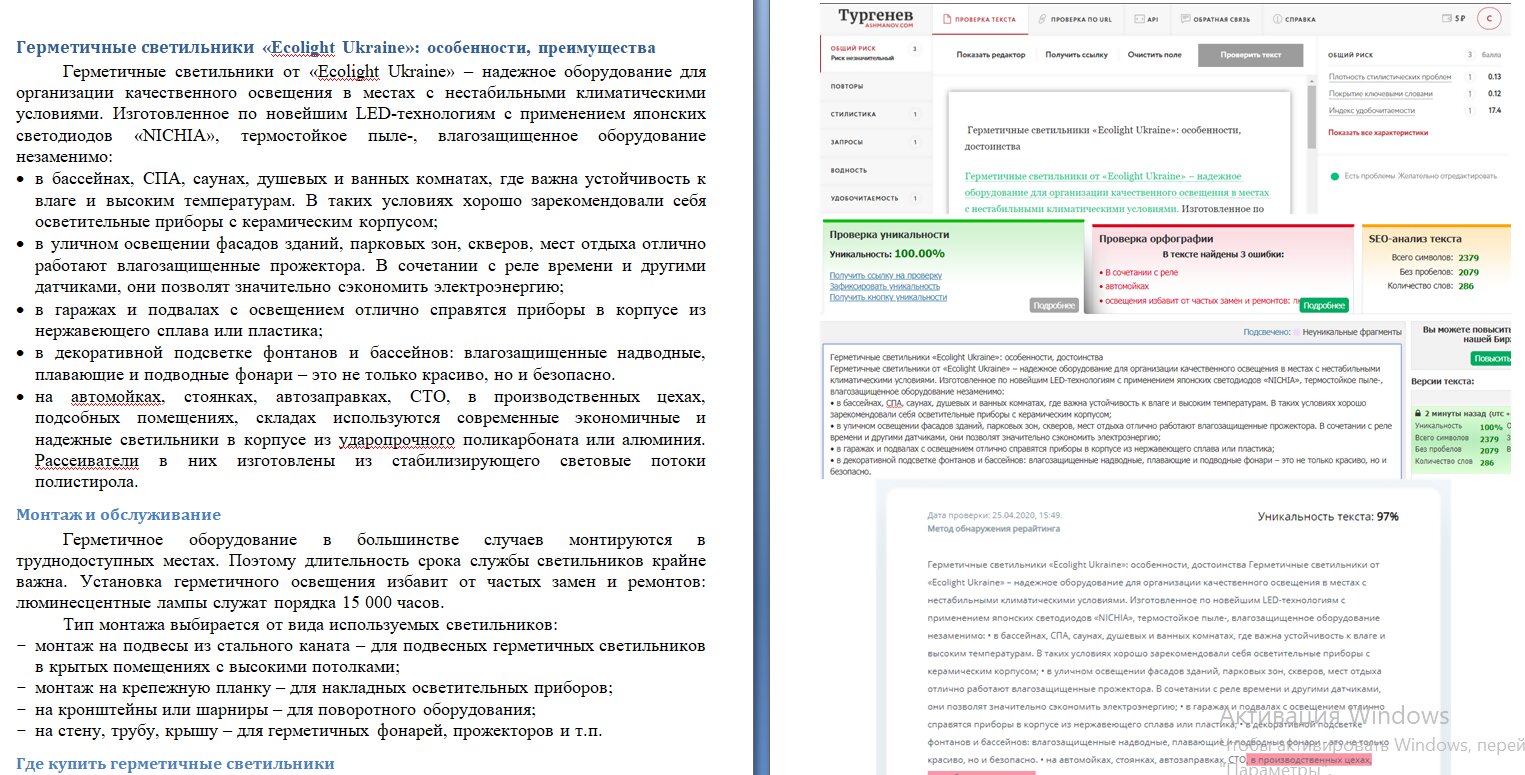The width and height of the screenshot is (1525, 775).
Task: Click 'Получить ссылку на проверку' link
Action: pos(885,274)
